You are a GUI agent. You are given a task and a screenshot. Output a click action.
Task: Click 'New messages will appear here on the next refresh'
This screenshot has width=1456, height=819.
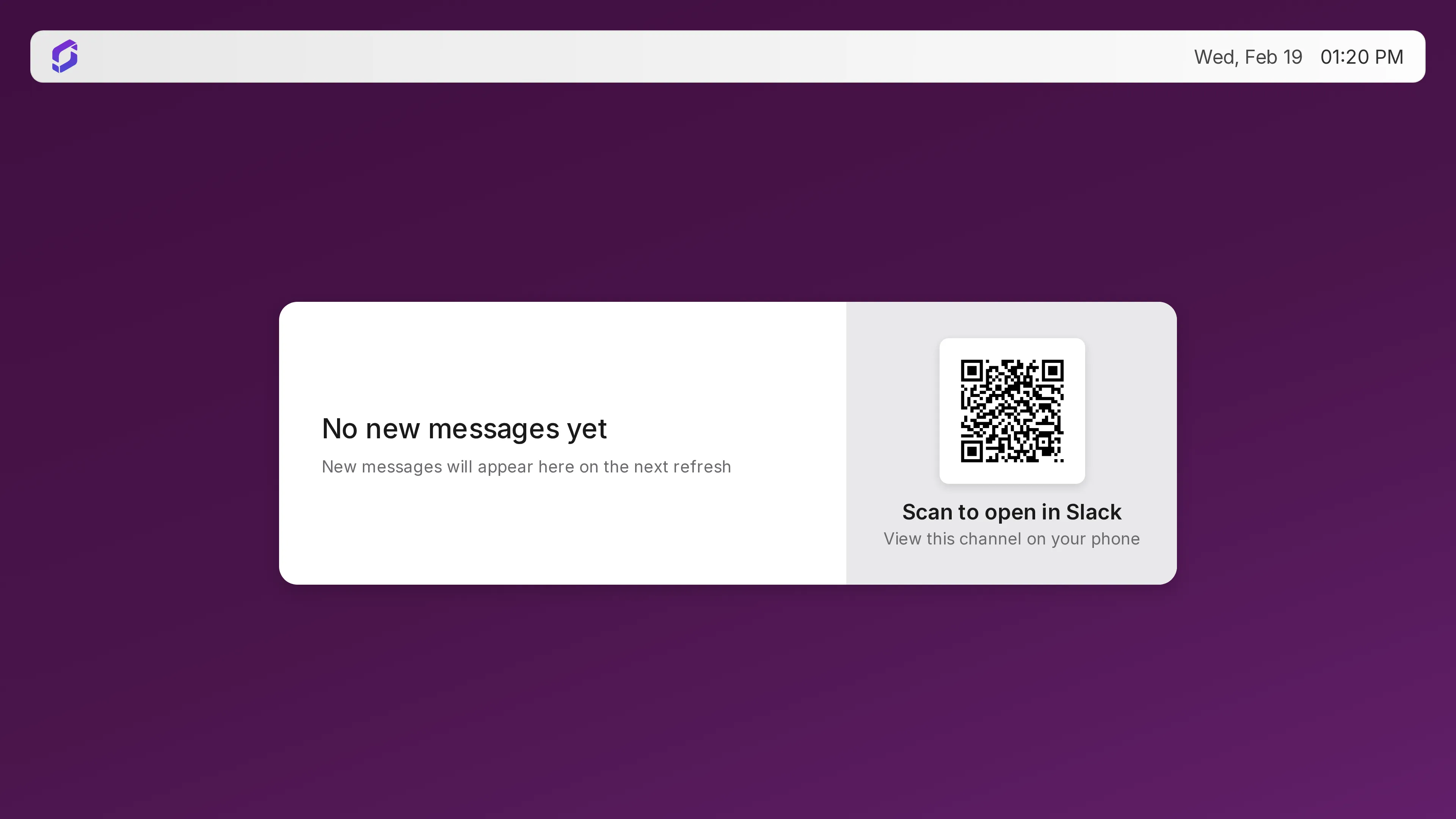coord(526,467)
